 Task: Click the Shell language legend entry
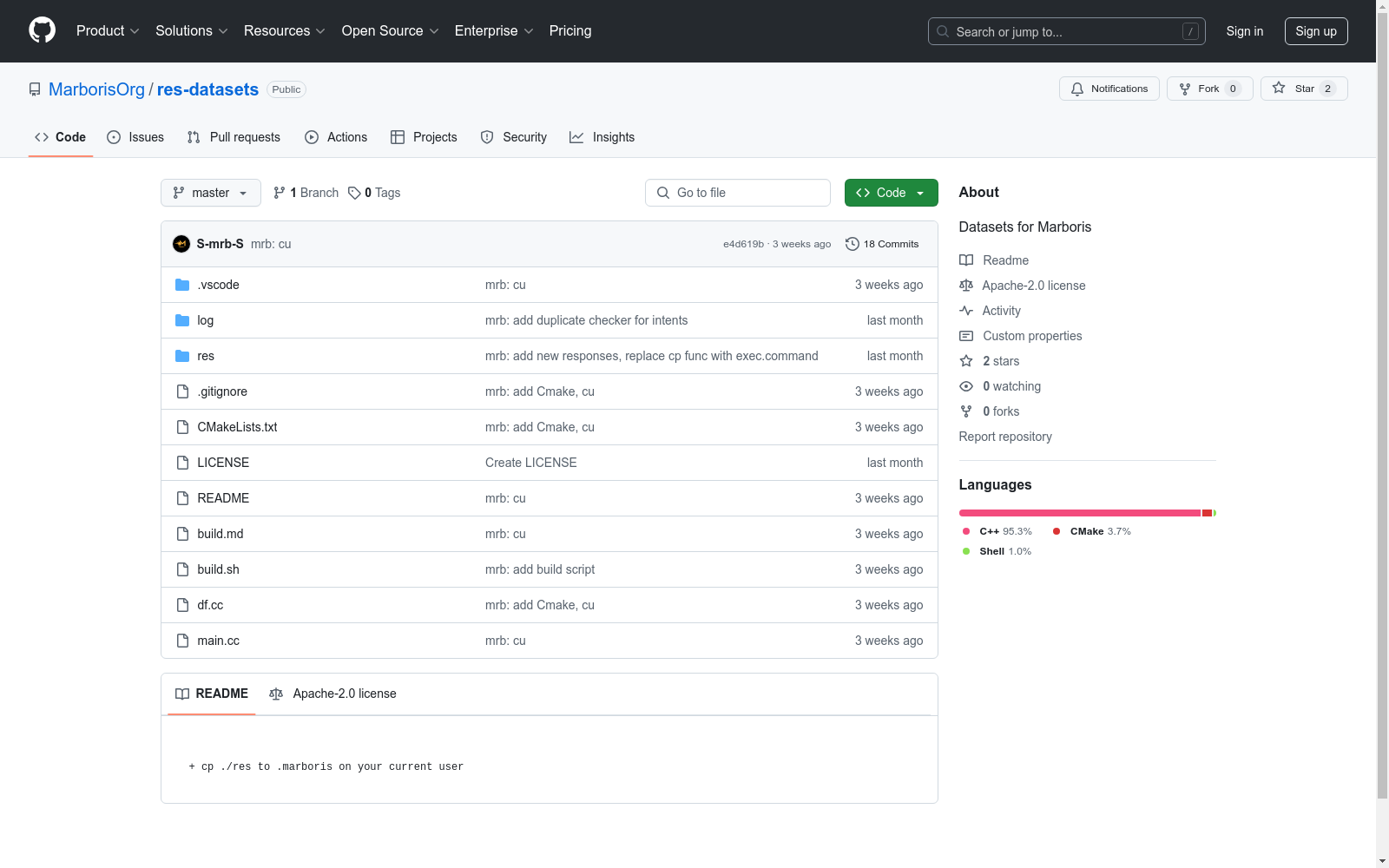pyautogui.click(x=997, y=551)
